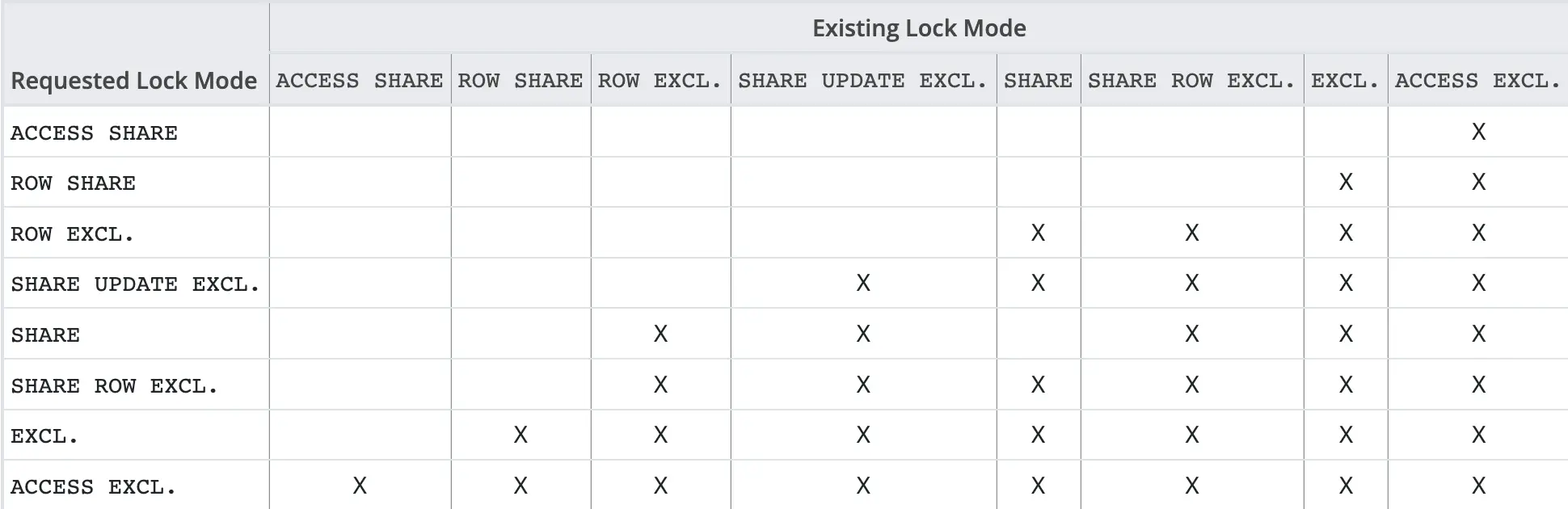Select the ROW SHARE column header
1568x509 pixels.
[x=521, y=81]
